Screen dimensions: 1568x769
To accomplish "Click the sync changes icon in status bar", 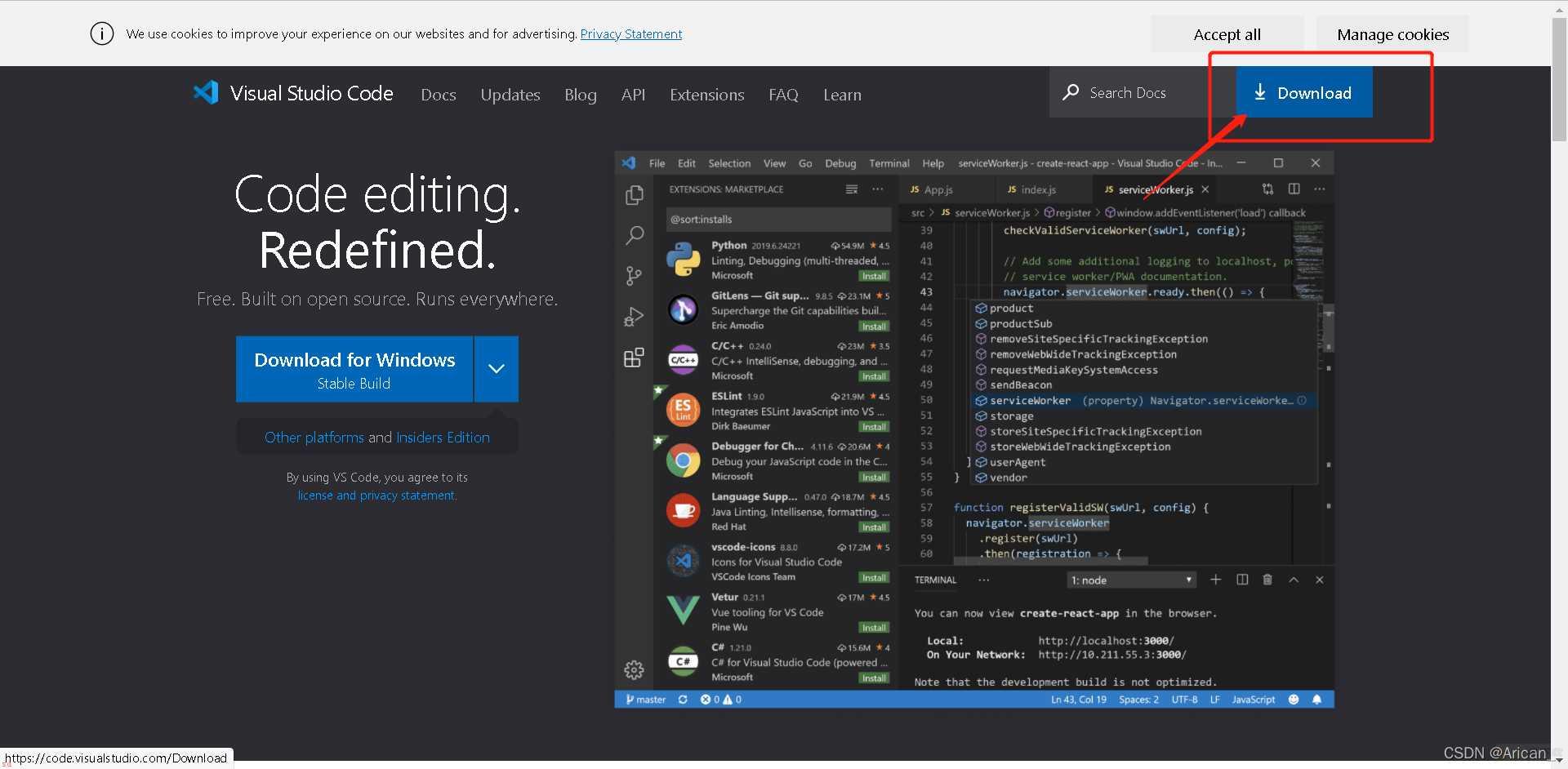I will (683, 700).
